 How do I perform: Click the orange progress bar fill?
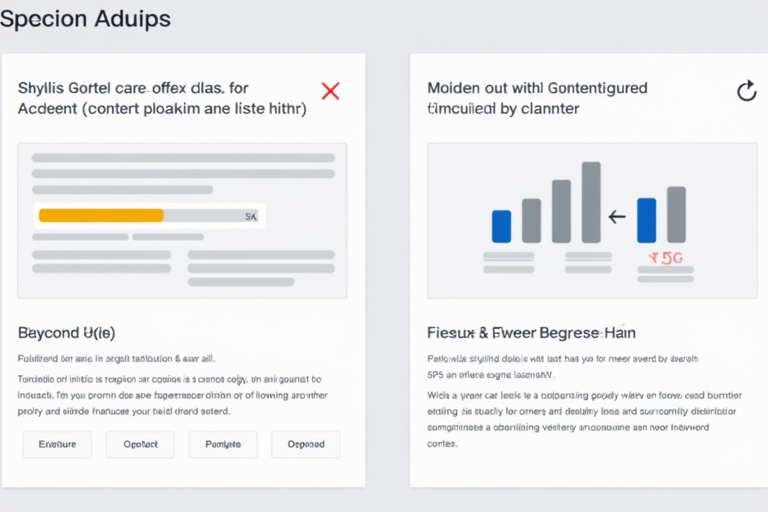click(x=100, y=215)
